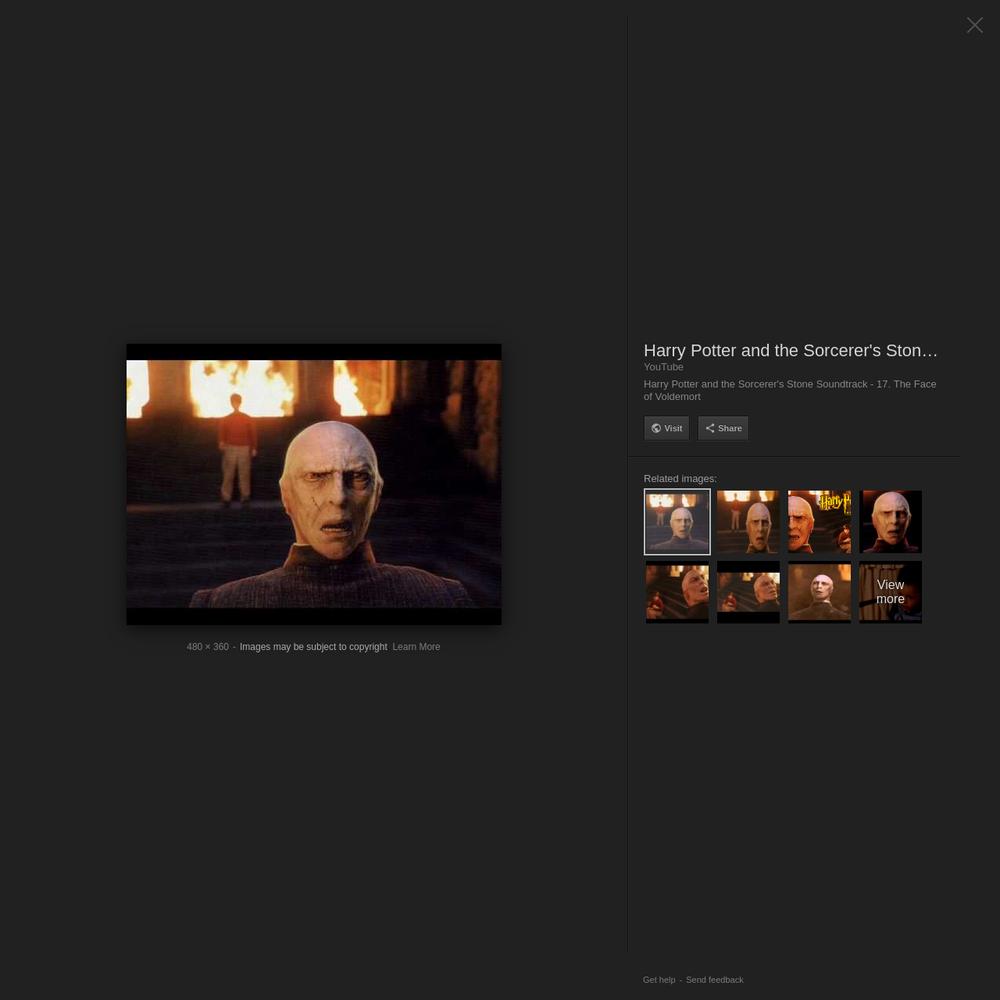Open the Learn More copyright link
1000x1000 pixels.
point(416,647)
